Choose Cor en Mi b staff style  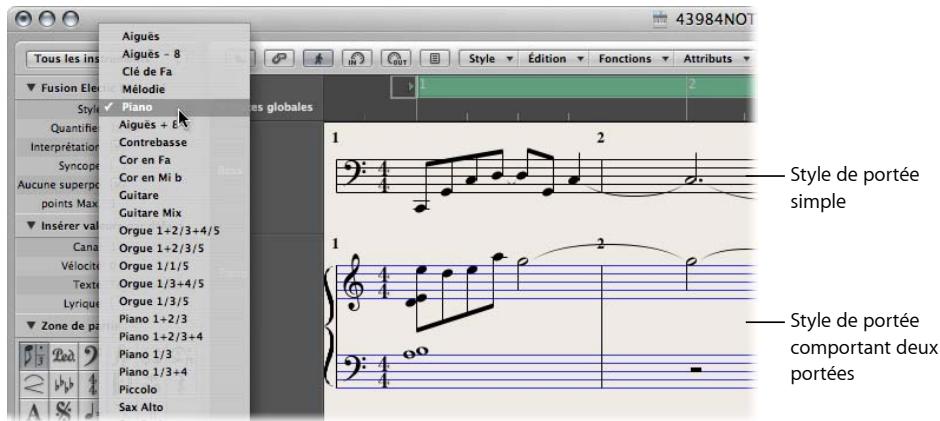tap(174, 178)
